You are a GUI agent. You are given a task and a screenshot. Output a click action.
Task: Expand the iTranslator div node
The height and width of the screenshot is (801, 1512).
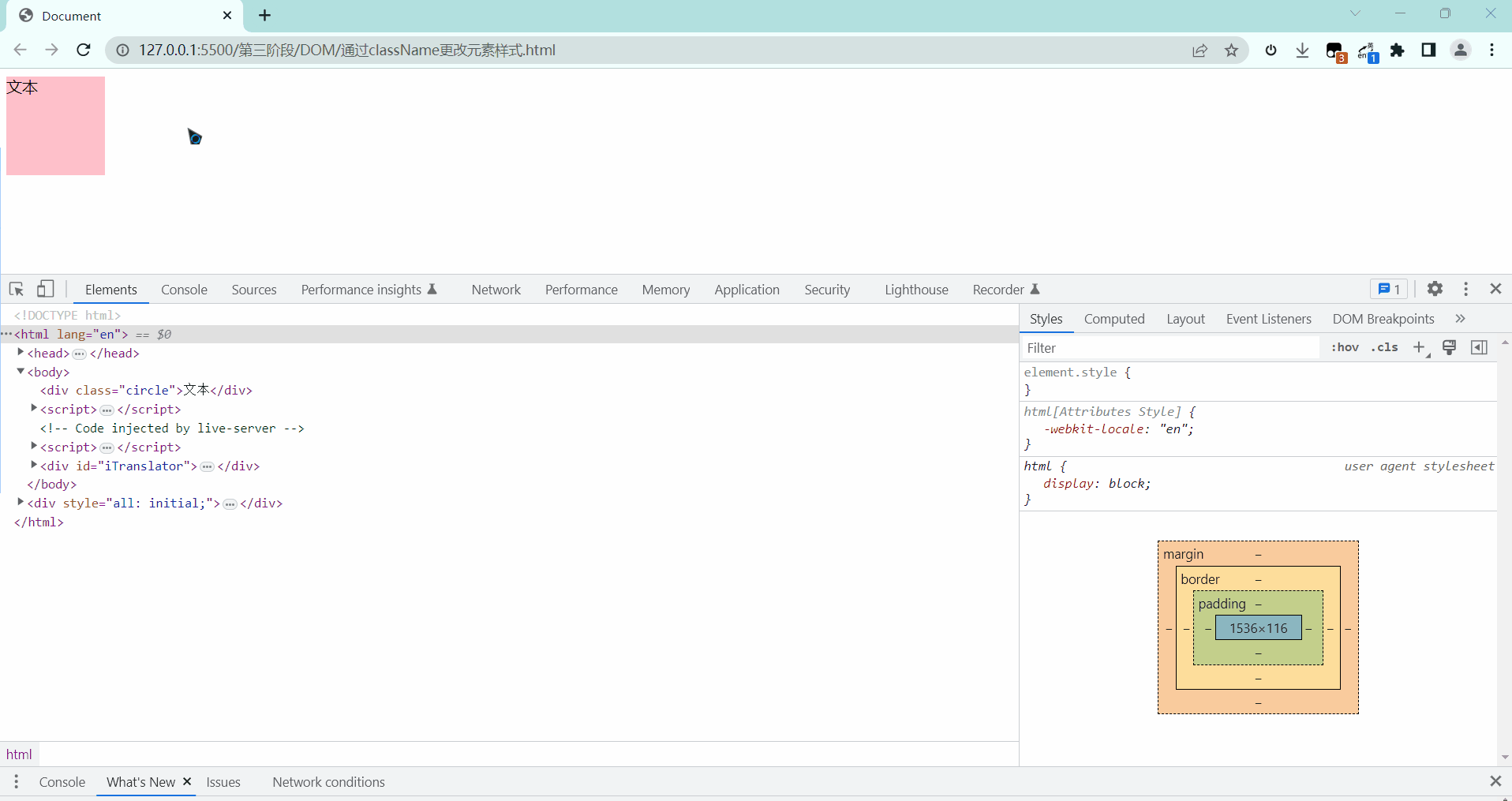[34, 465]
